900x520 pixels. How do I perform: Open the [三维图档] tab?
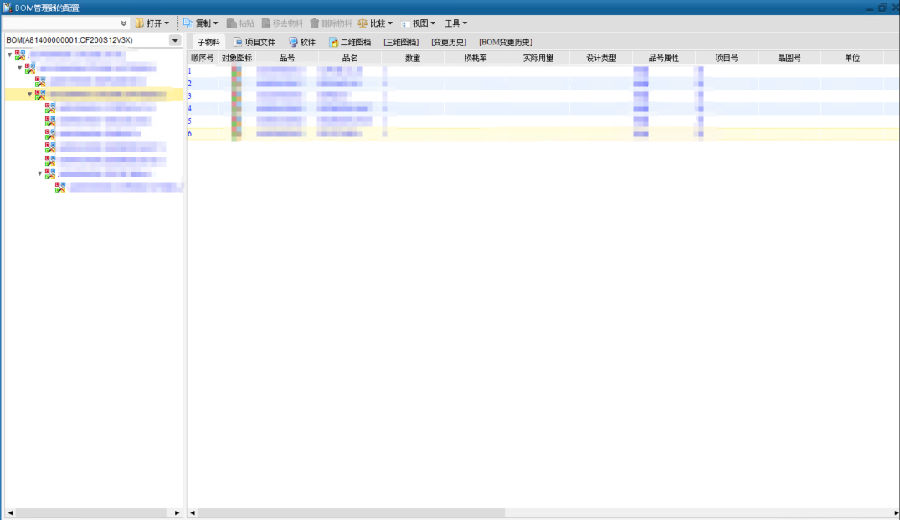401,42
